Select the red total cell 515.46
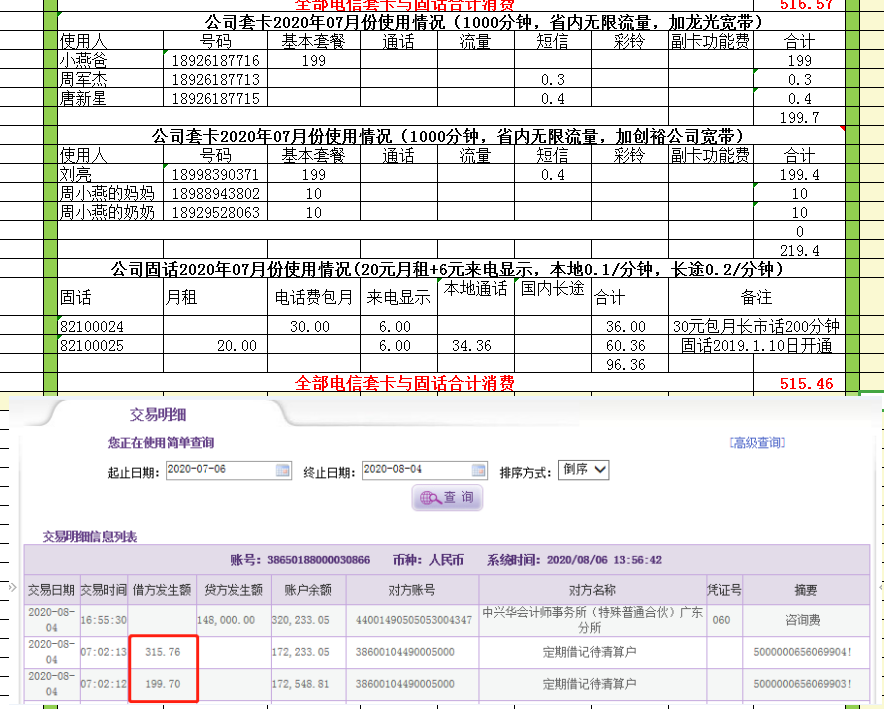 (806, 383)
